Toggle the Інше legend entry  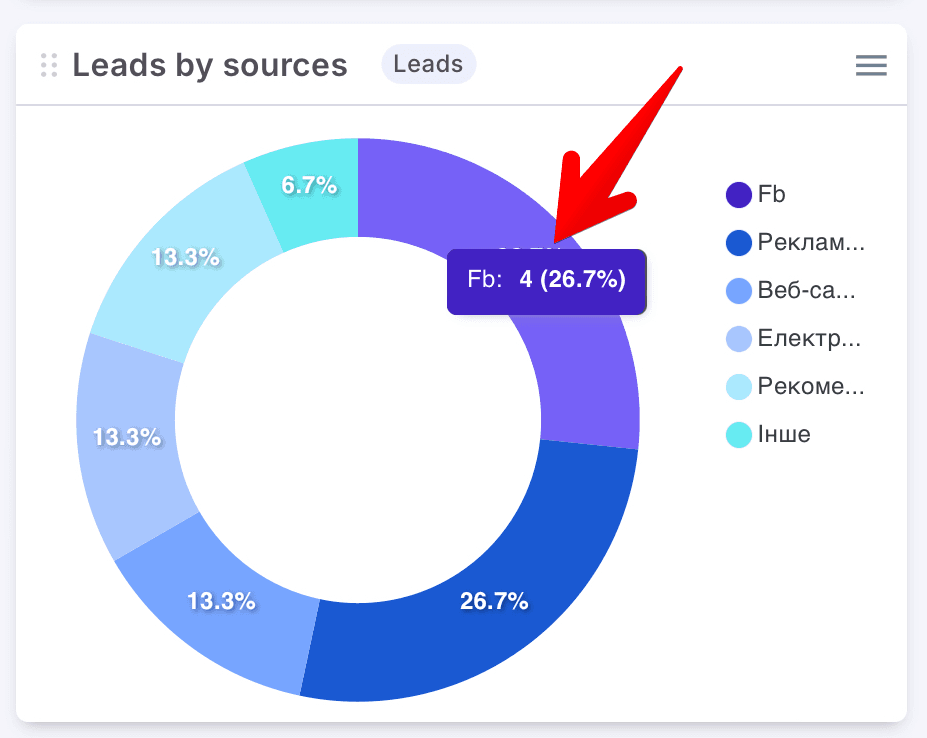coord(784,435)
